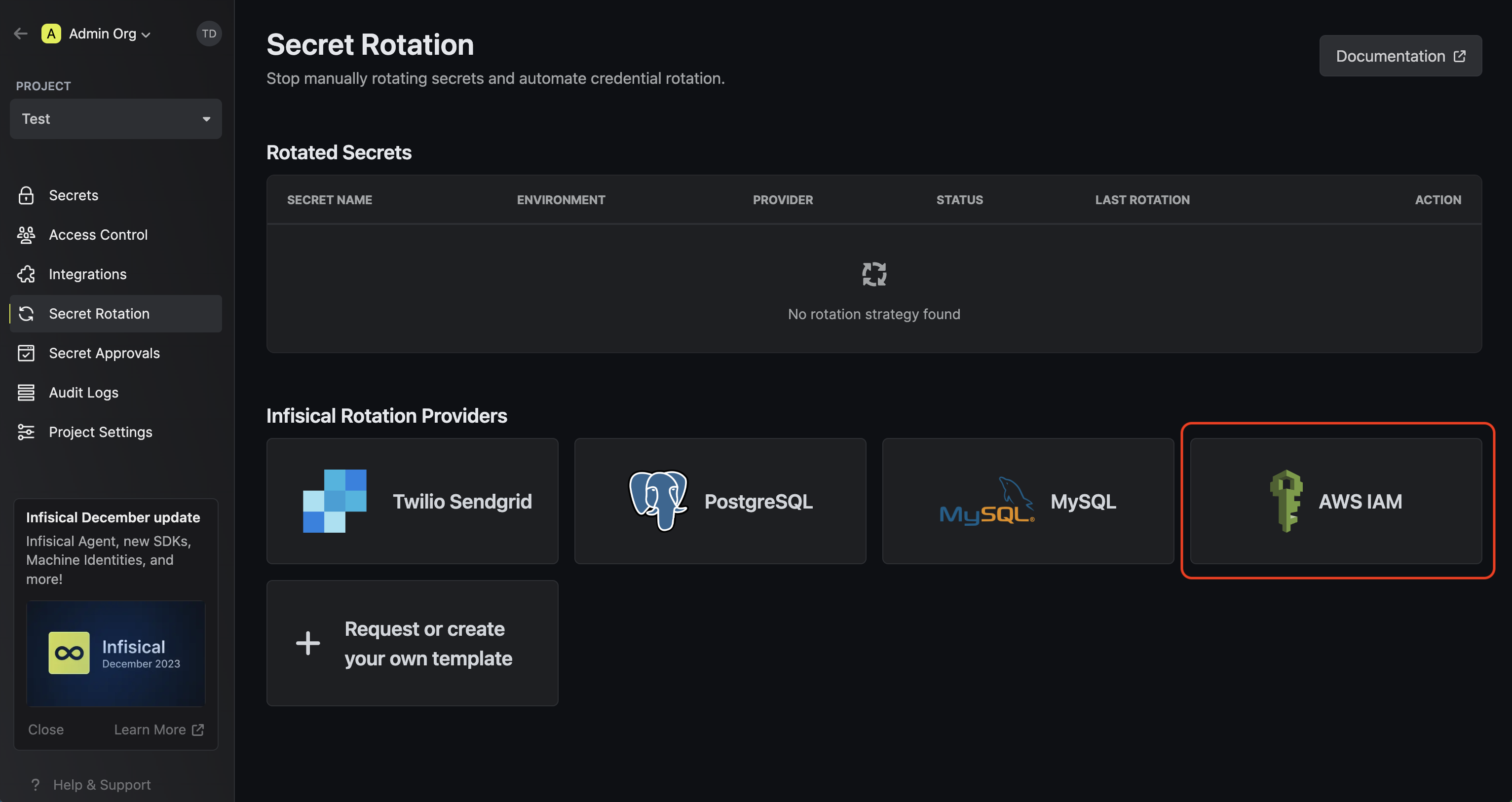Click the PostgreSQL elephant logo
This screenshot has height=802, width=1512.
[x=658, y=501]
